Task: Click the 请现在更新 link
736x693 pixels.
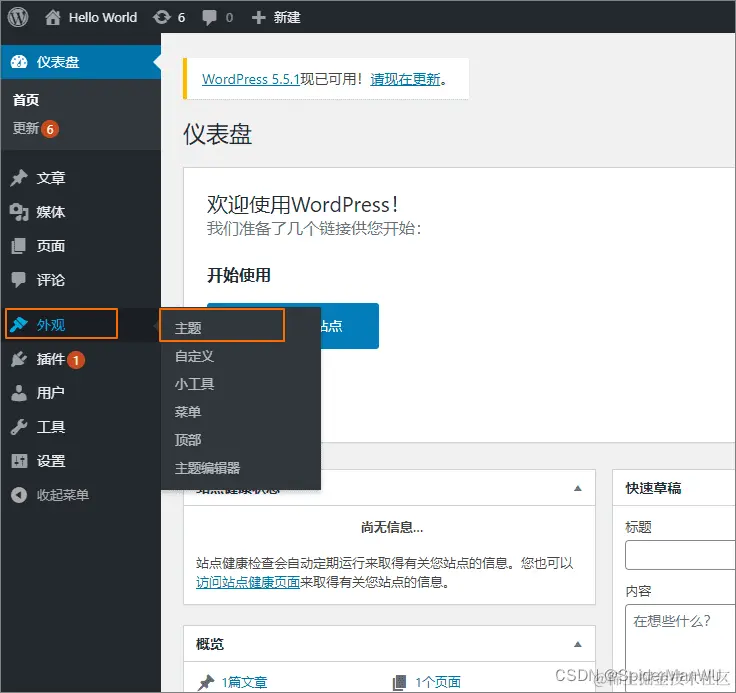Action: coord(406,79)
